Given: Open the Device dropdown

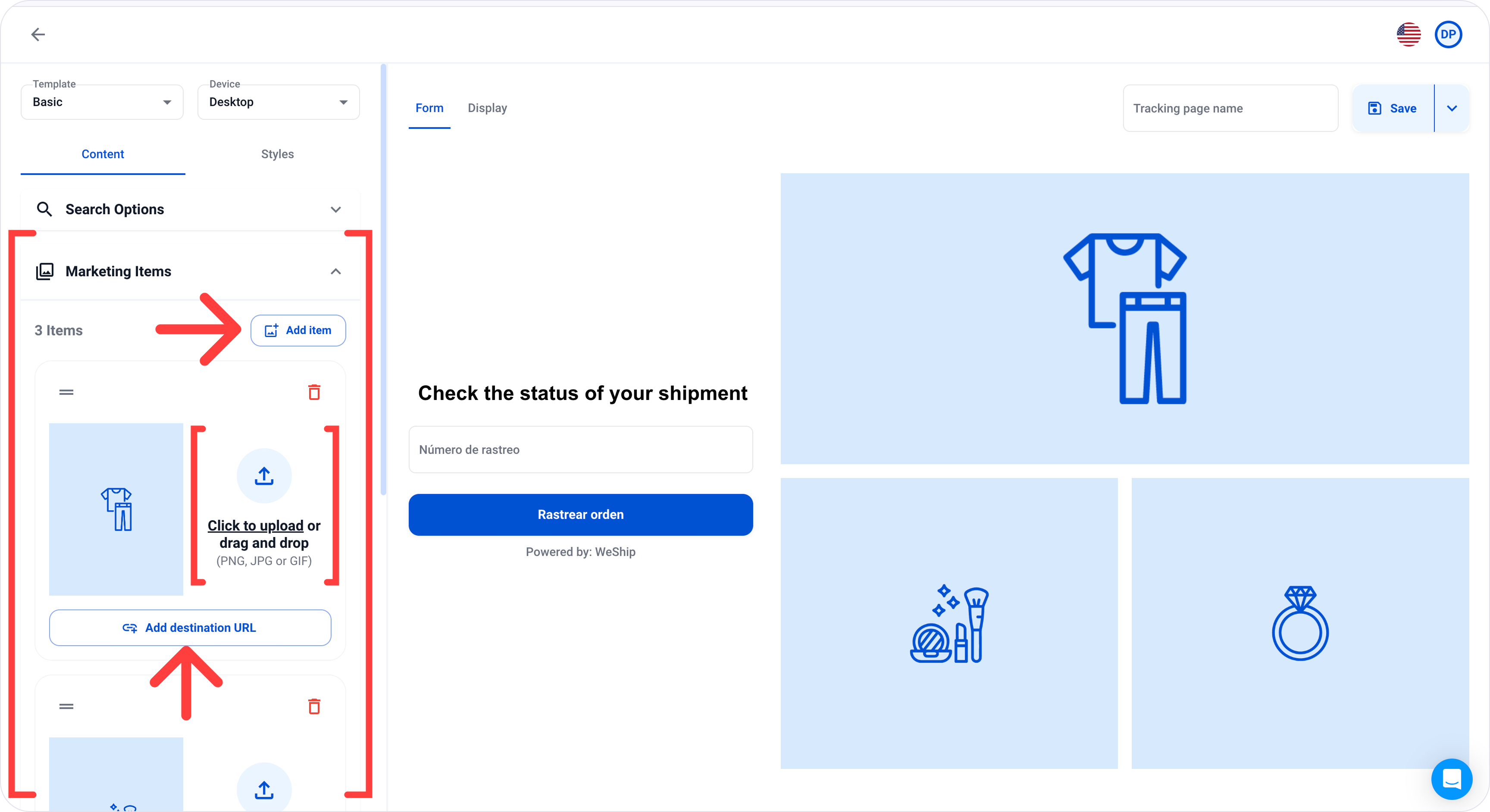Looking at the screenshot, I should click(x=279, y=103).
